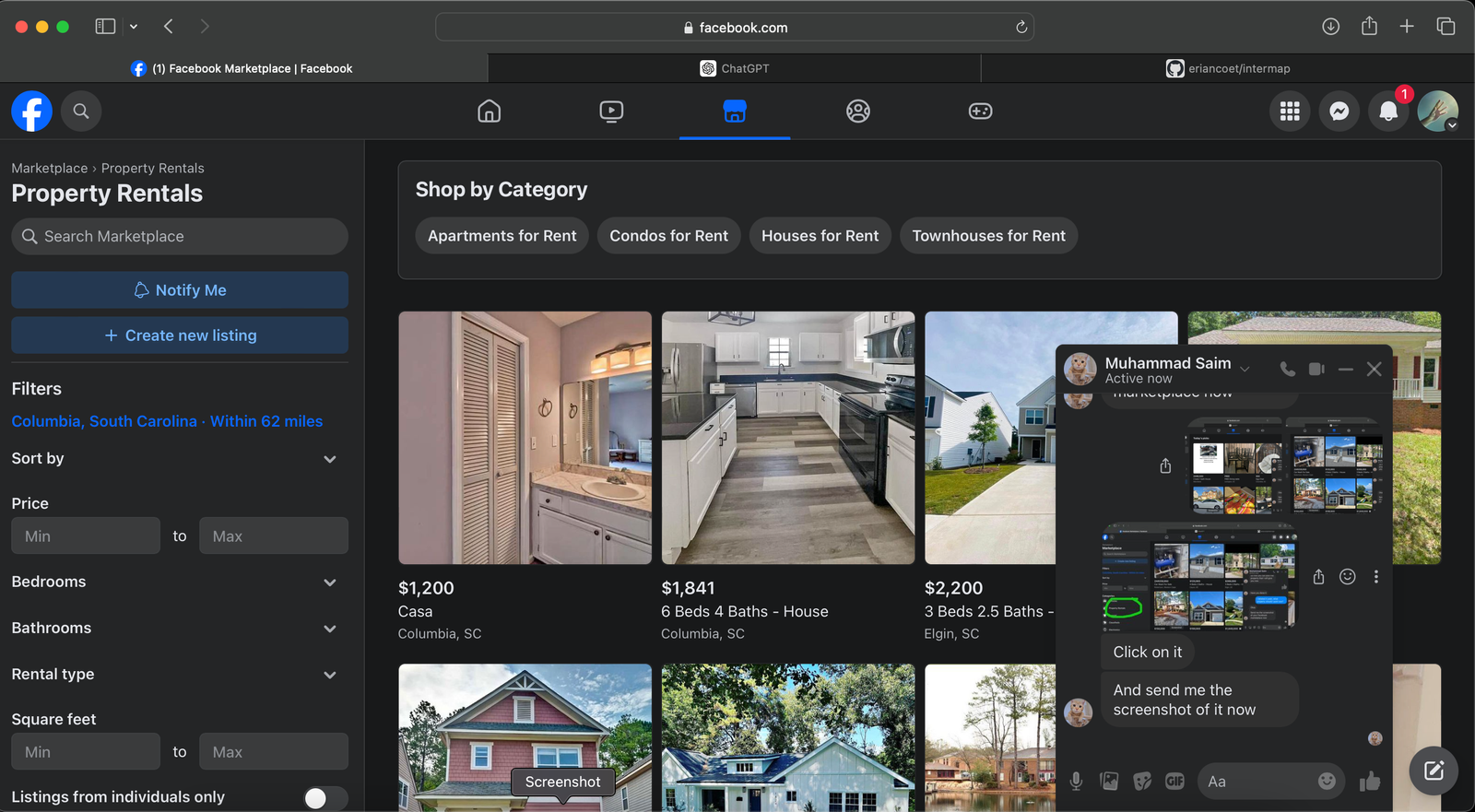Image resolution: width=1475 pixels, height=812 pixels.
Task: Open the Facebook menu grid icon
Action: (1290, 112)
